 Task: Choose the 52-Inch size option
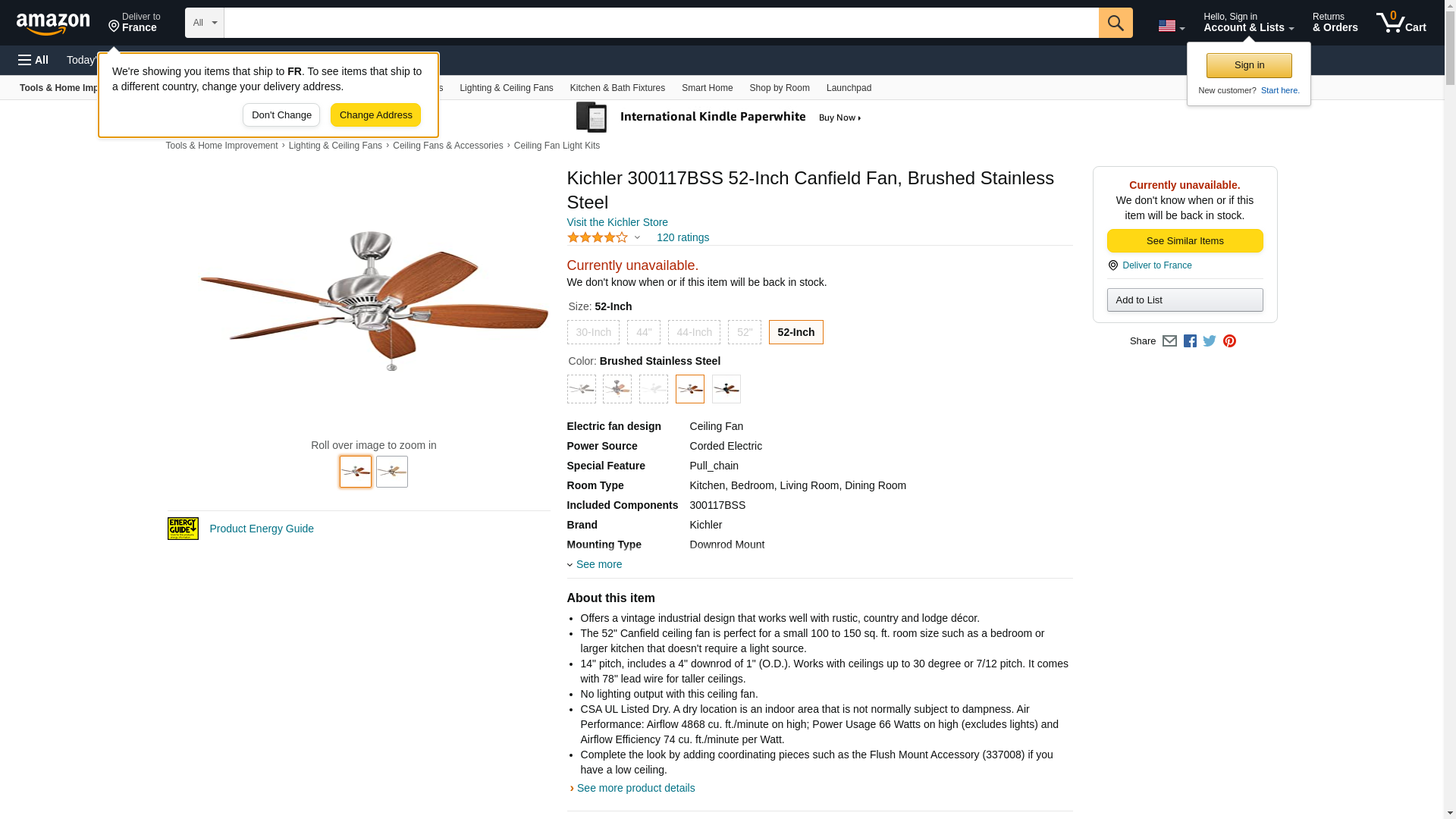pos(795,332)
